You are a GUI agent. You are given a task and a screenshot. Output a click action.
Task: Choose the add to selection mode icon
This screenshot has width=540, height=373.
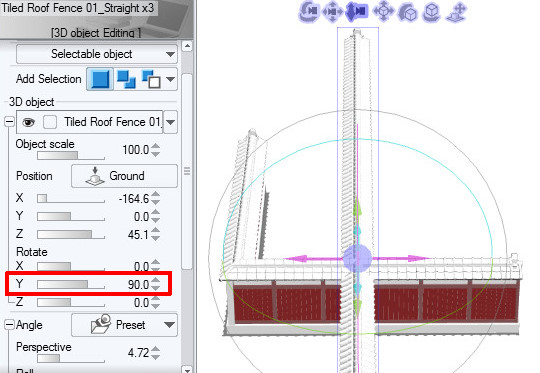pyautogui.click(x=126, y=79)
